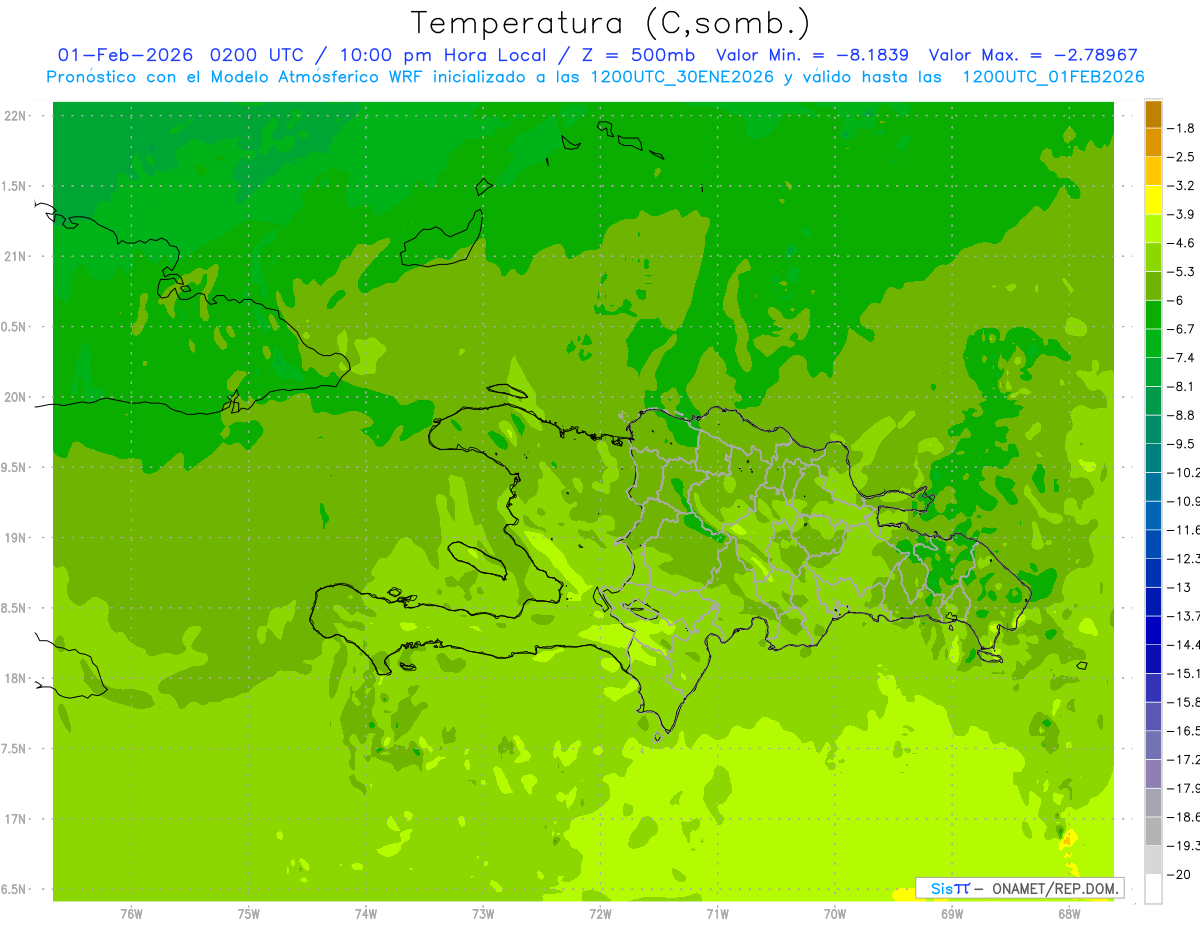This screenshot has width=1200, height=927.
Task: Click the 'Temperatura (C,somb.)' chart title
Action: click(x=610, y=22)
